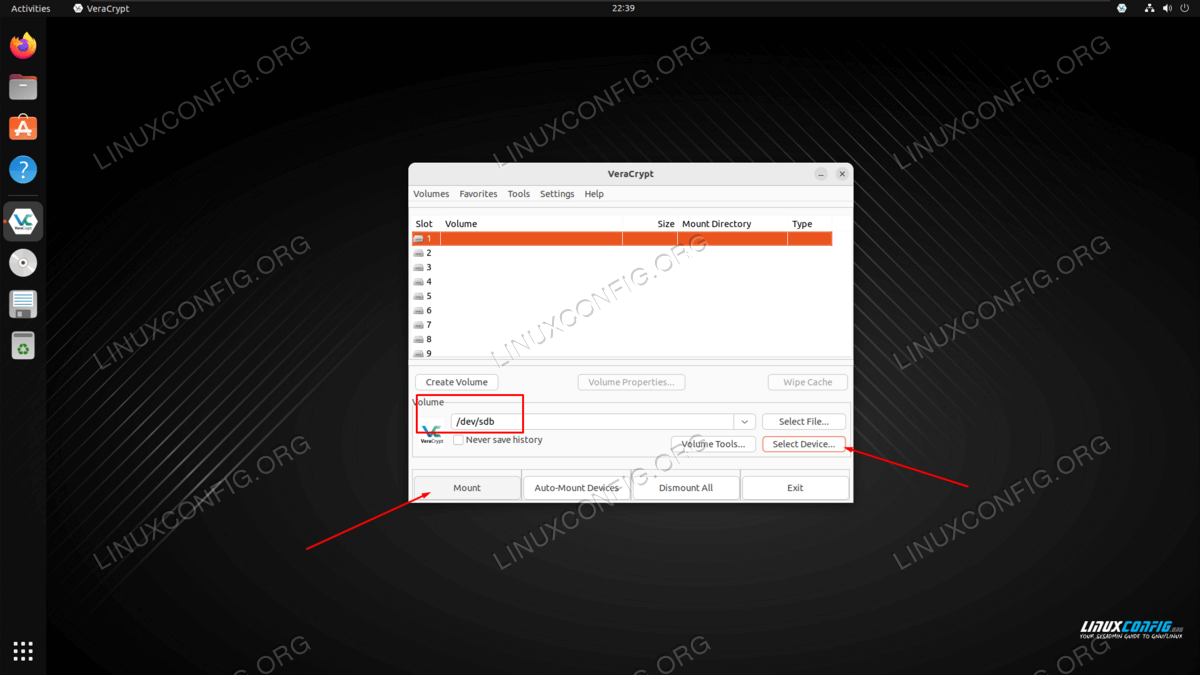Select slot 7 in the volume list

[622, 325]
